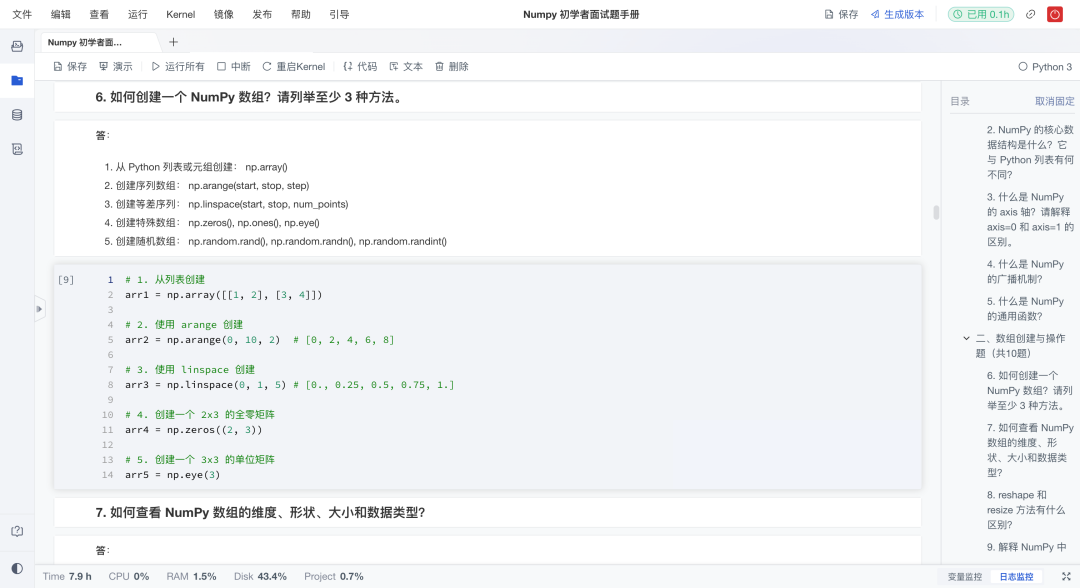Image resolution: width=1080 pixels, height=588 pixels.
Task: Restart the kernel with 重启Kernel
Action: click(293, 66)
